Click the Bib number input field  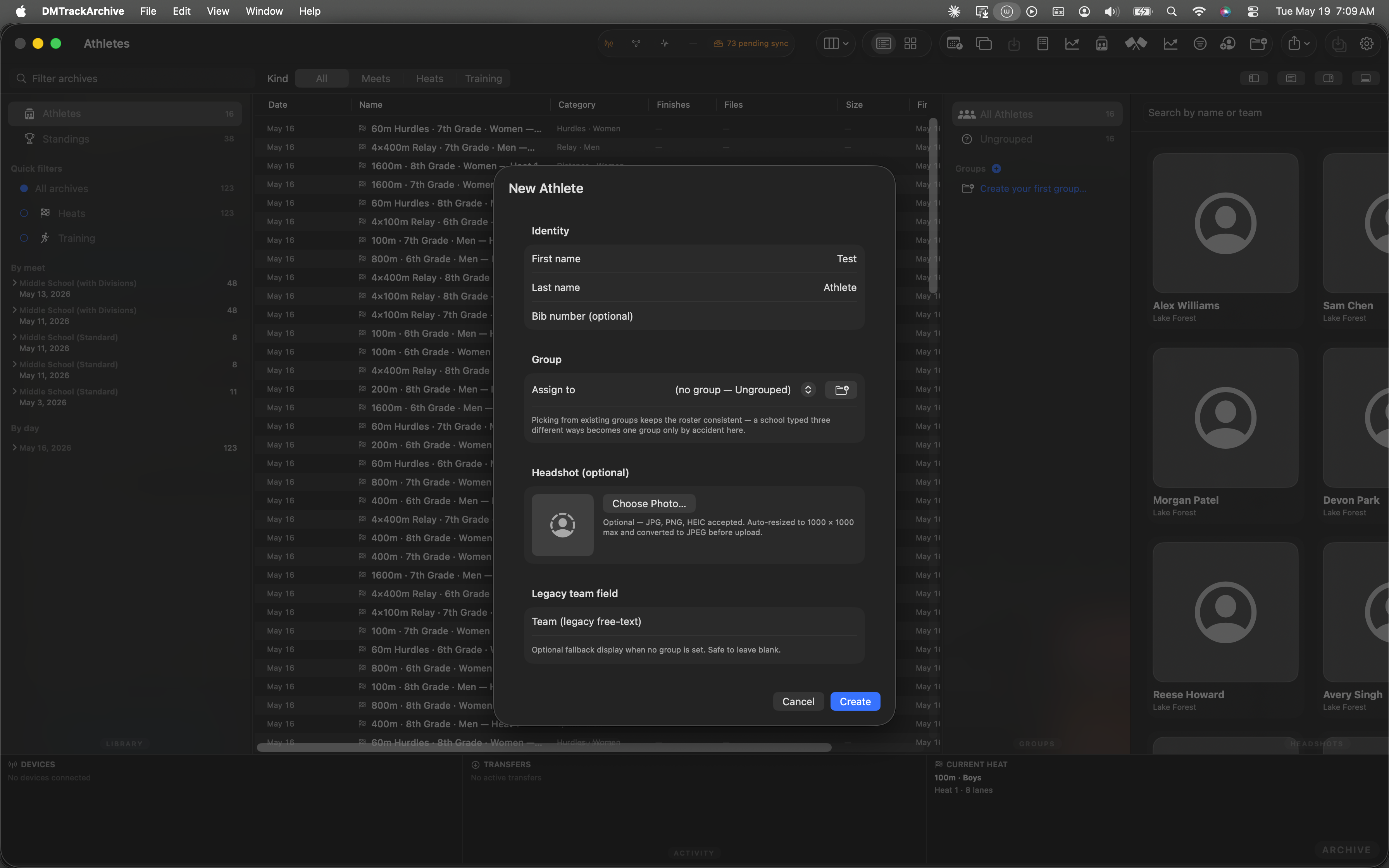(694, 316)
